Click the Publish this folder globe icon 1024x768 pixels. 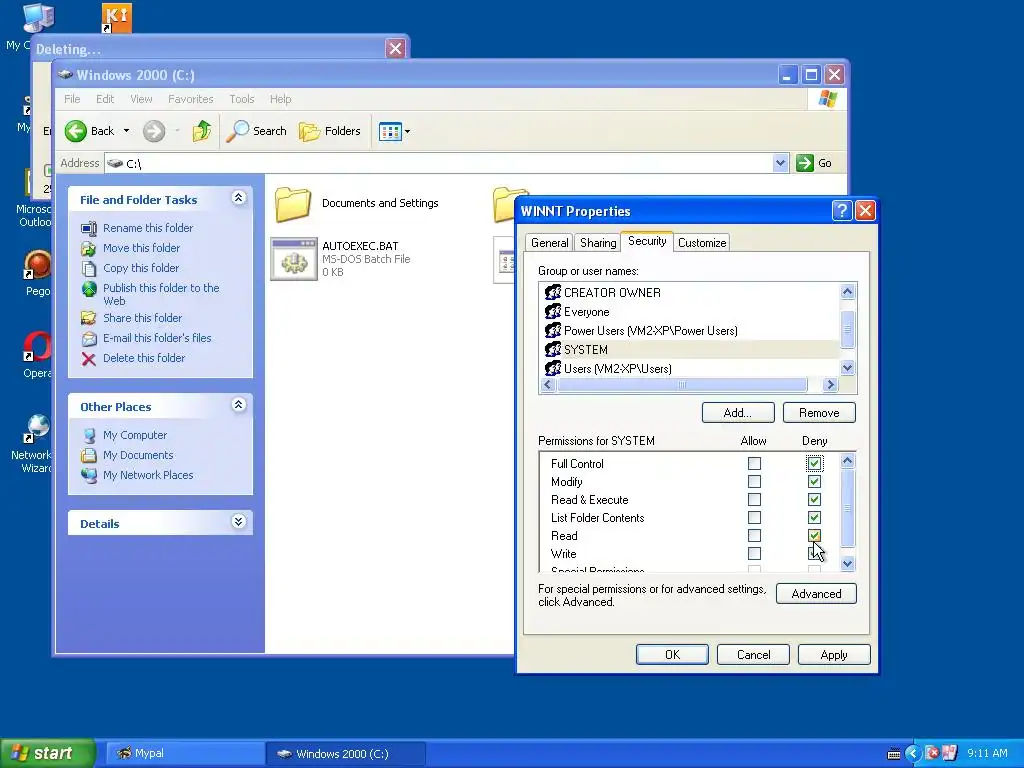(x=89, y=289)
